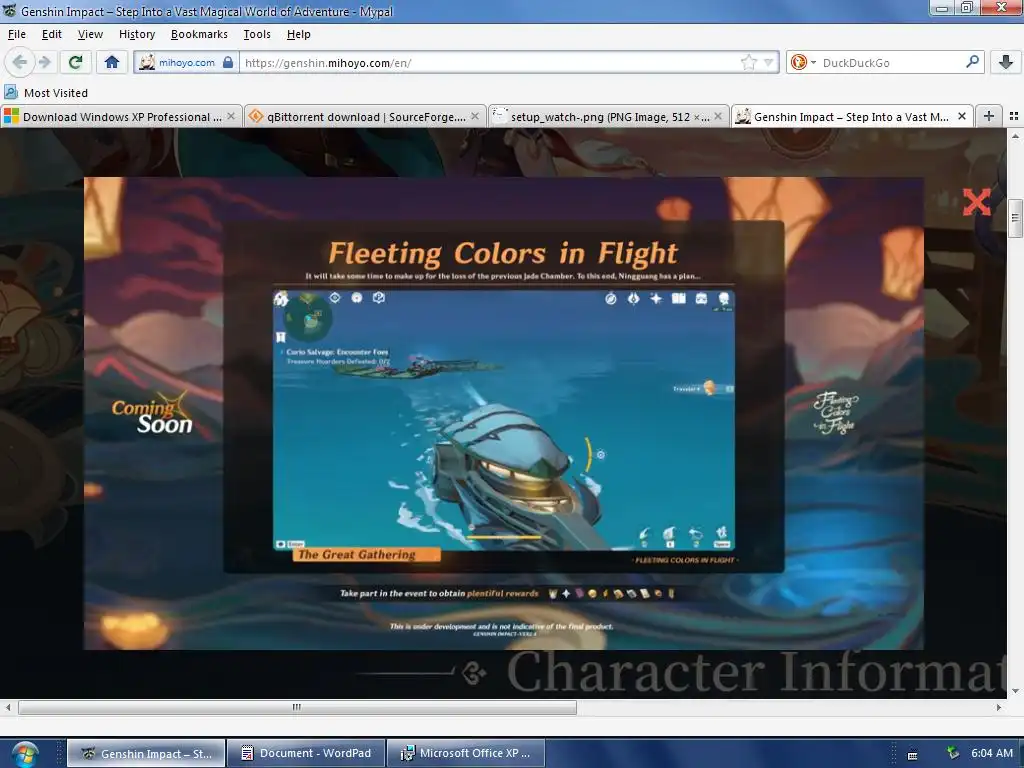The height and width of the screenshot is (768, 1024).
Task: Reload the page with the refresh icon
Action: pos(75,63)
